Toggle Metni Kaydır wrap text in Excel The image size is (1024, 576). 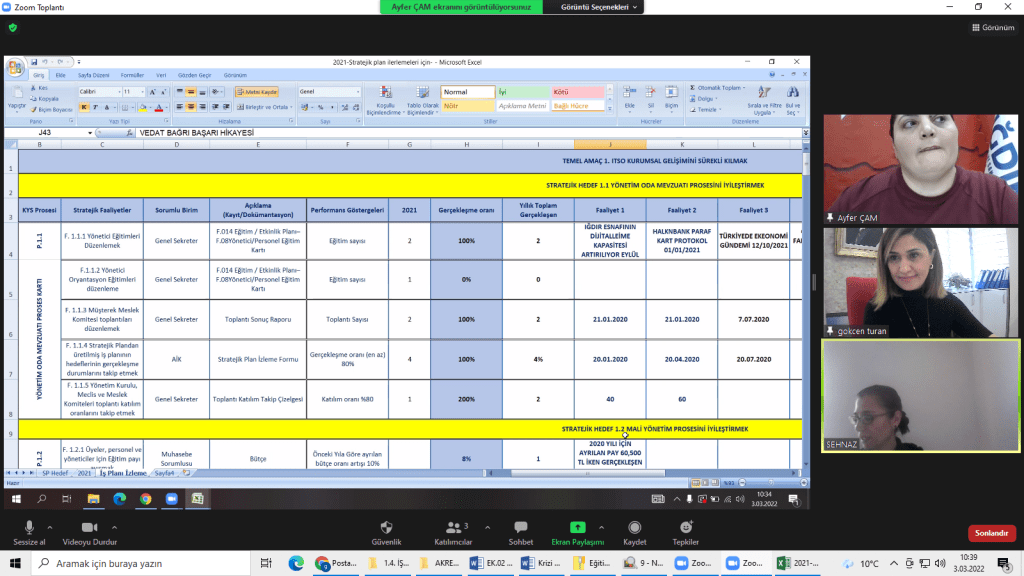[x=256, y=91]
